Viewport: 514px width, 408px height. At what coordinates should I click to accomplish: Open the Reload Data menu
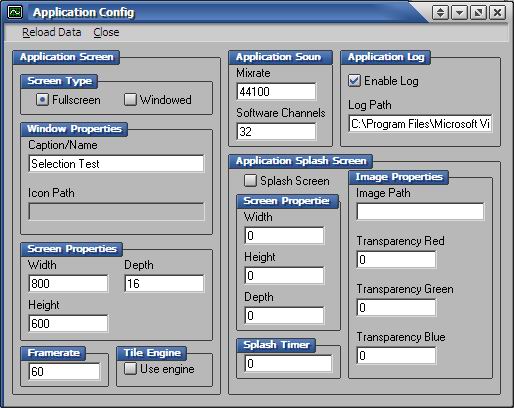pos(52,32)
